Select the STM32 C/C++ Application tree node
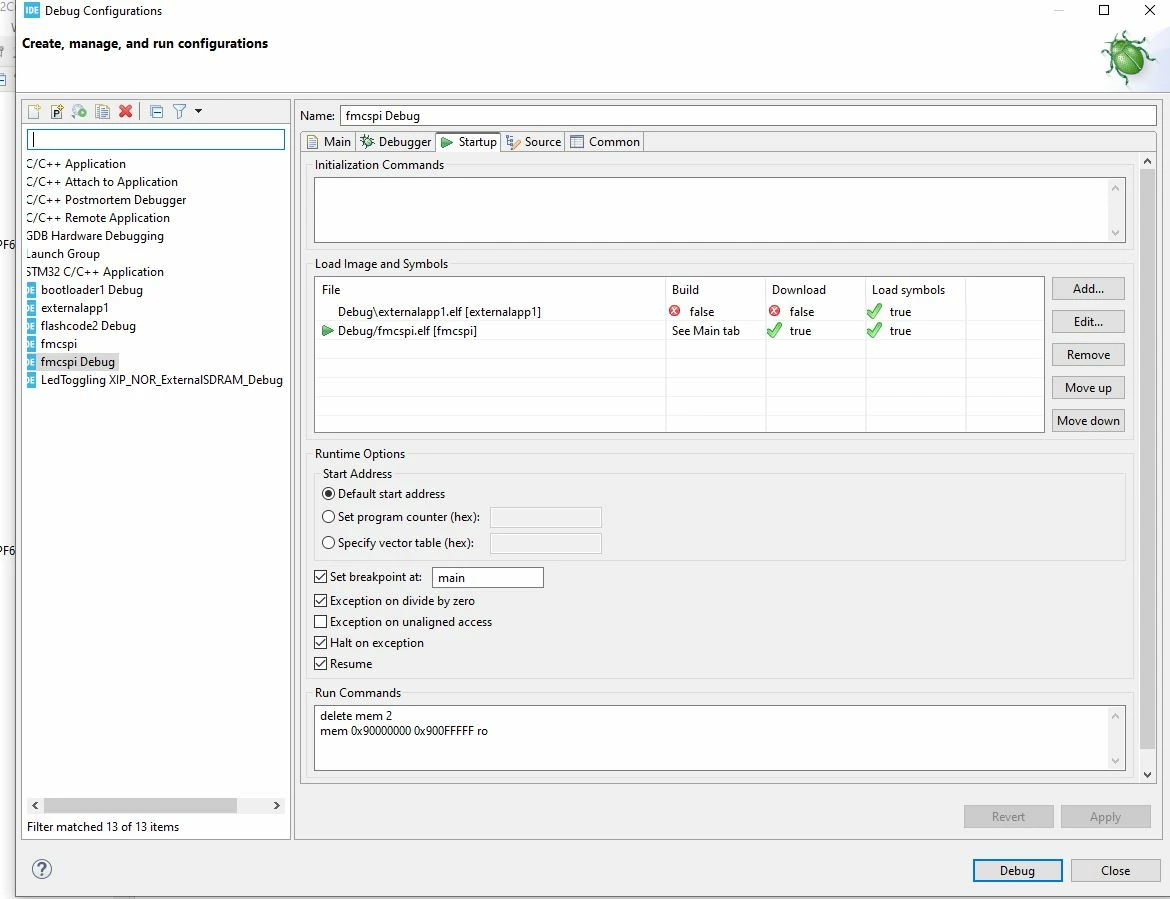 pyautogui.click(x=95, y=272)
